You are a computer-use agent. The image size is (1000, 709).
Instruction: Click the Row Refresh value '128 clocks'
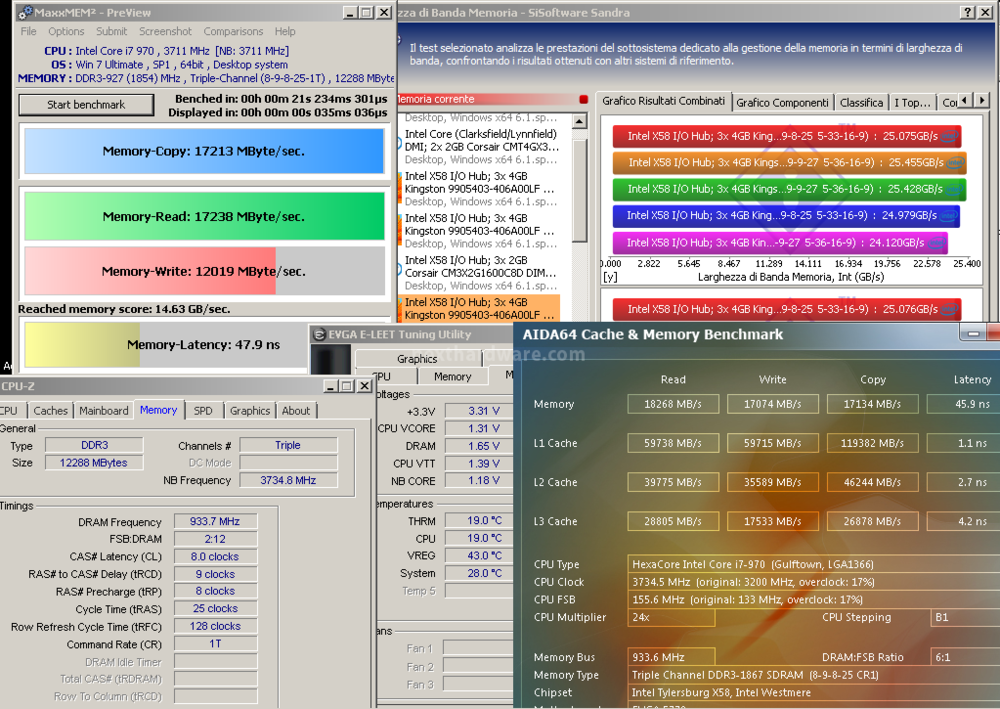[216, 626]
